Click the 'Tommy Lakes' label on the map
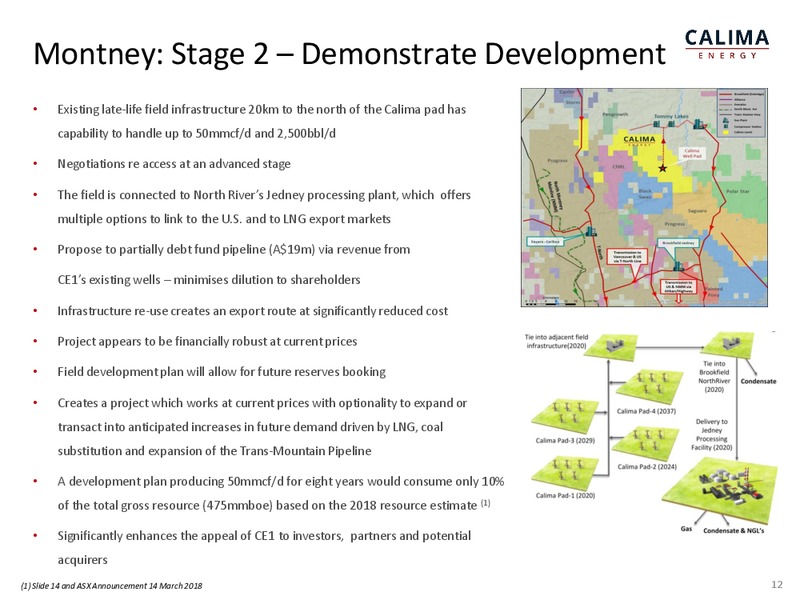Image resolution: width=800 pixels, height=600 pixels. point(671,116)
